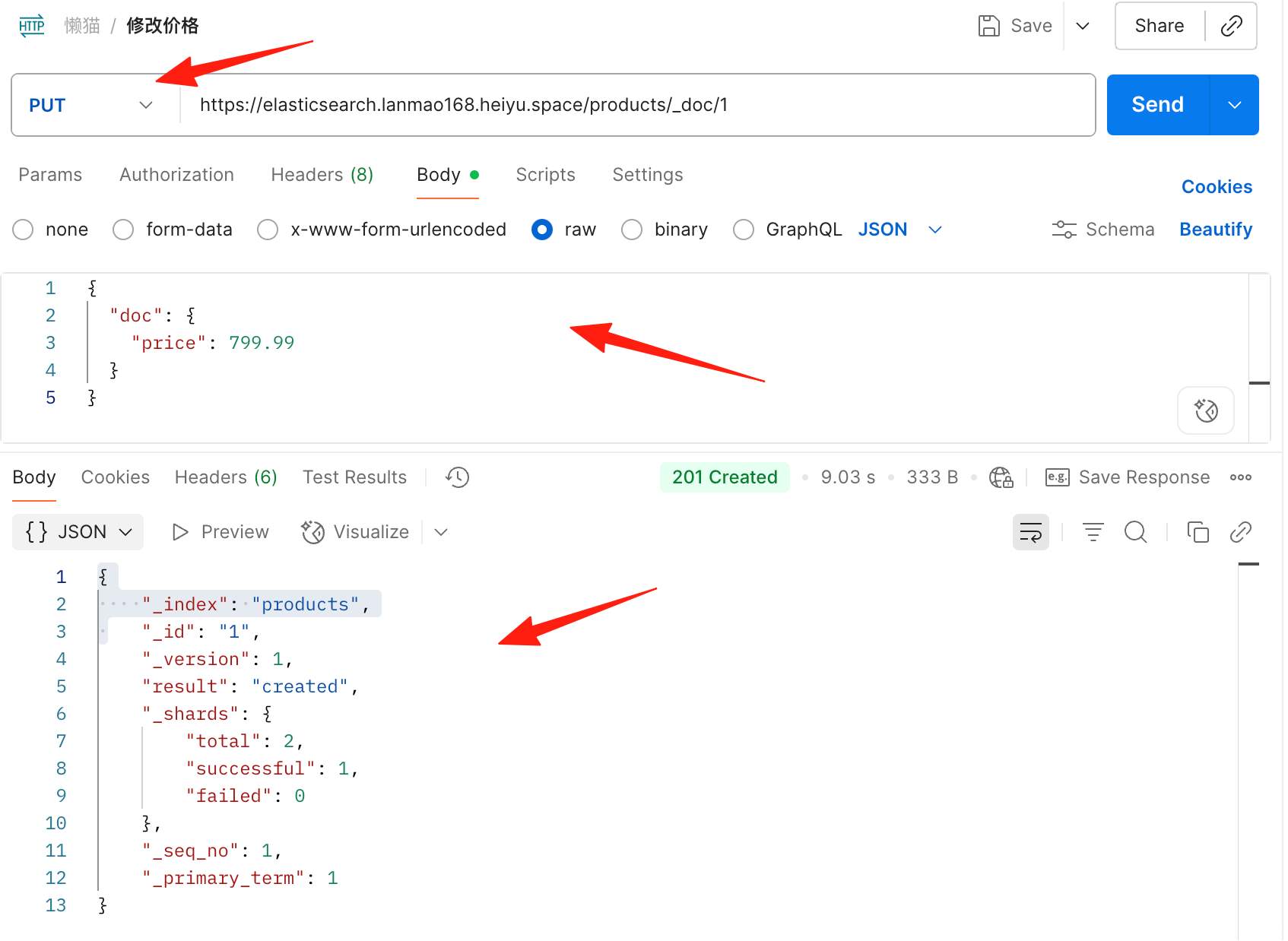Open the response history clock icon
The height and width of the screenshot is (941, 1288).
458,477
